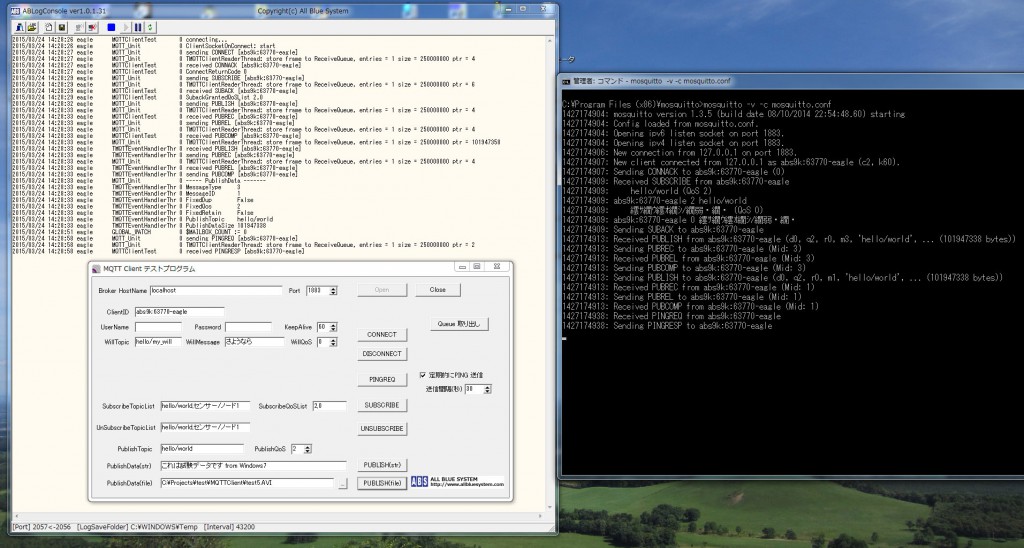This screenshot has width=1024, height=548.
Task: Click the blank document icon in log toolbar
Action: pyautogui.click(x=49, y=27)
